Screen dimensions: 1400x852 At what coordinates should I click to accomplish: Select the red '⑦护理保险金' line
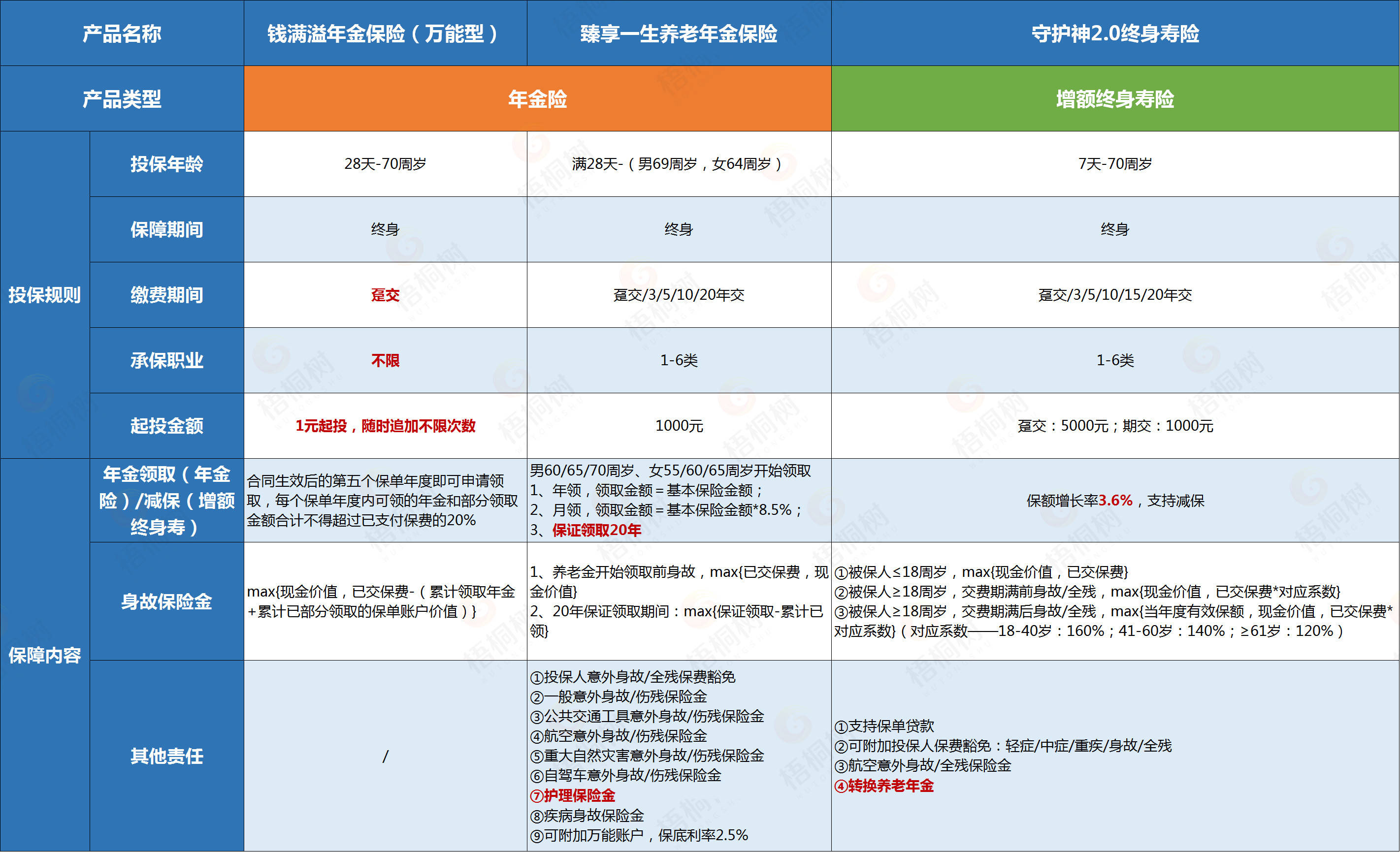(x=573, y=796)
